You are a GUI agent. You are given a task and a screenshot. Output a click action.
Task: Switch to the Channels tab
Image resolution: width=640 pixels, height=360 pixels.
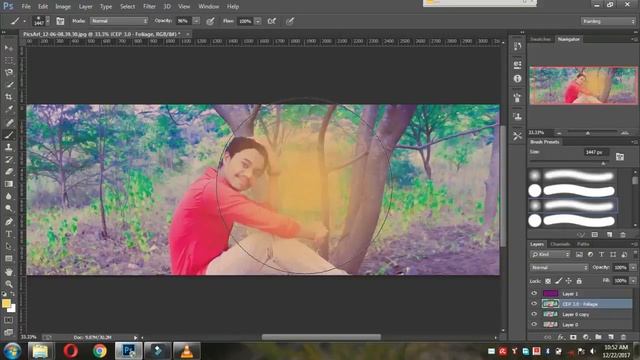click(560, 244)
